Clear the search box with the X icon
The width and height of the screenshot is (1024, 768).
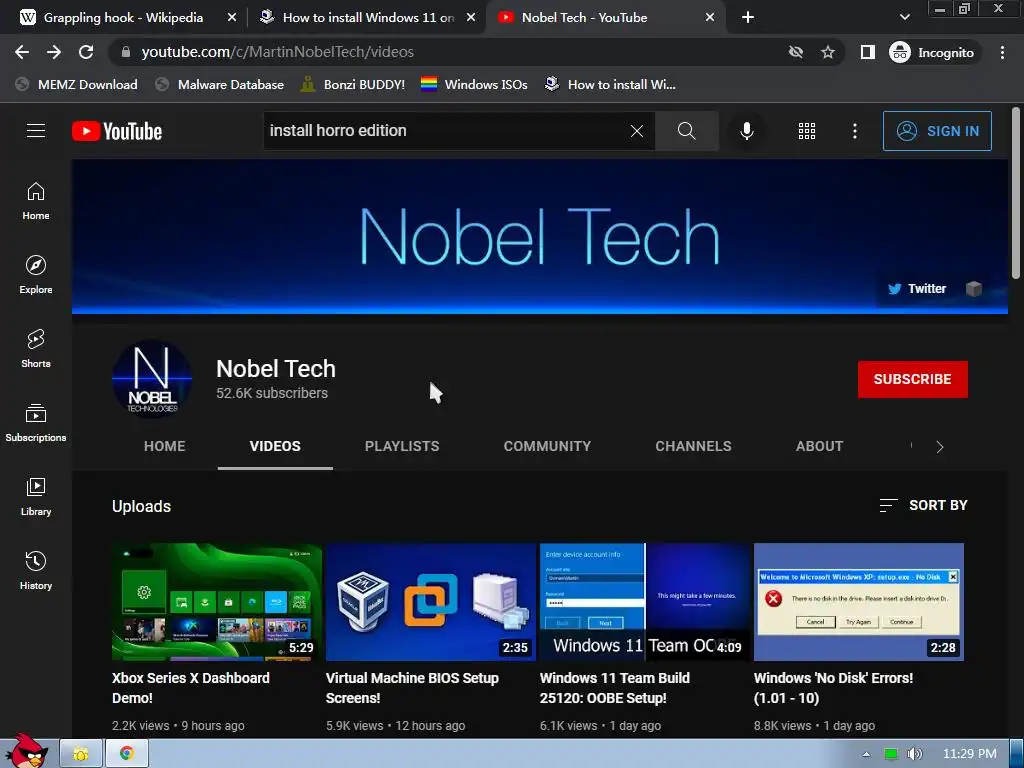coord(637,131)
